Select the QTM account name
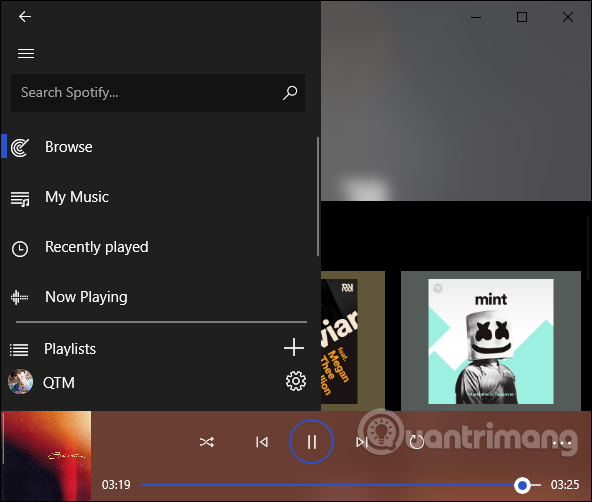The width and height of the screenshot is (592, 502). (59, 383)
